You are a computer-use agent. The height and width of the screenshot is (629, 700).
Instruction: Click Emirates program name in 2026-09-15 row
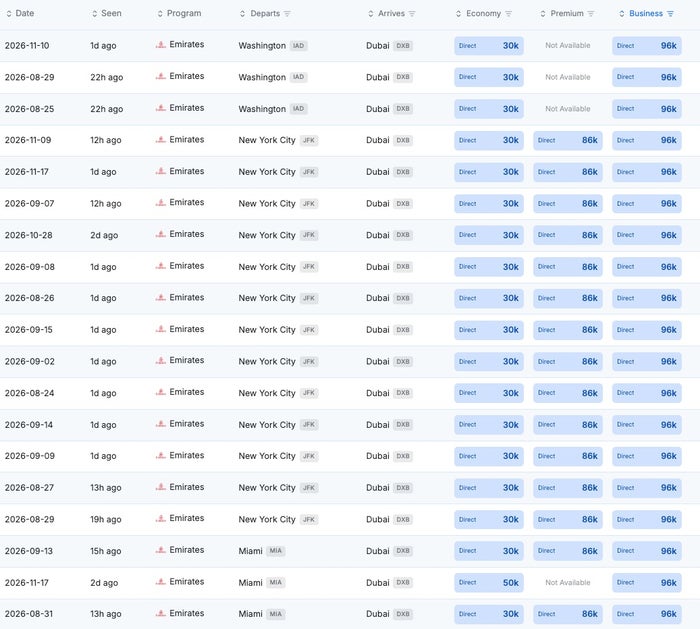pyautogui.click(x=187, y=329)
